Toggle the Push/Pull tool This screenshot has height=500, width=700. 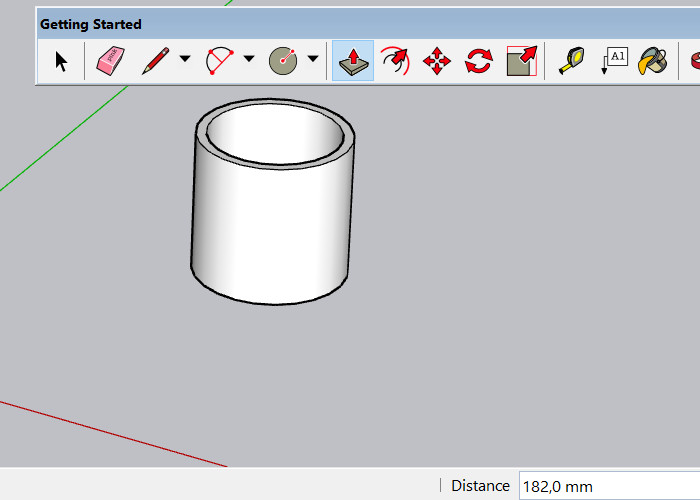coord(352,61)
